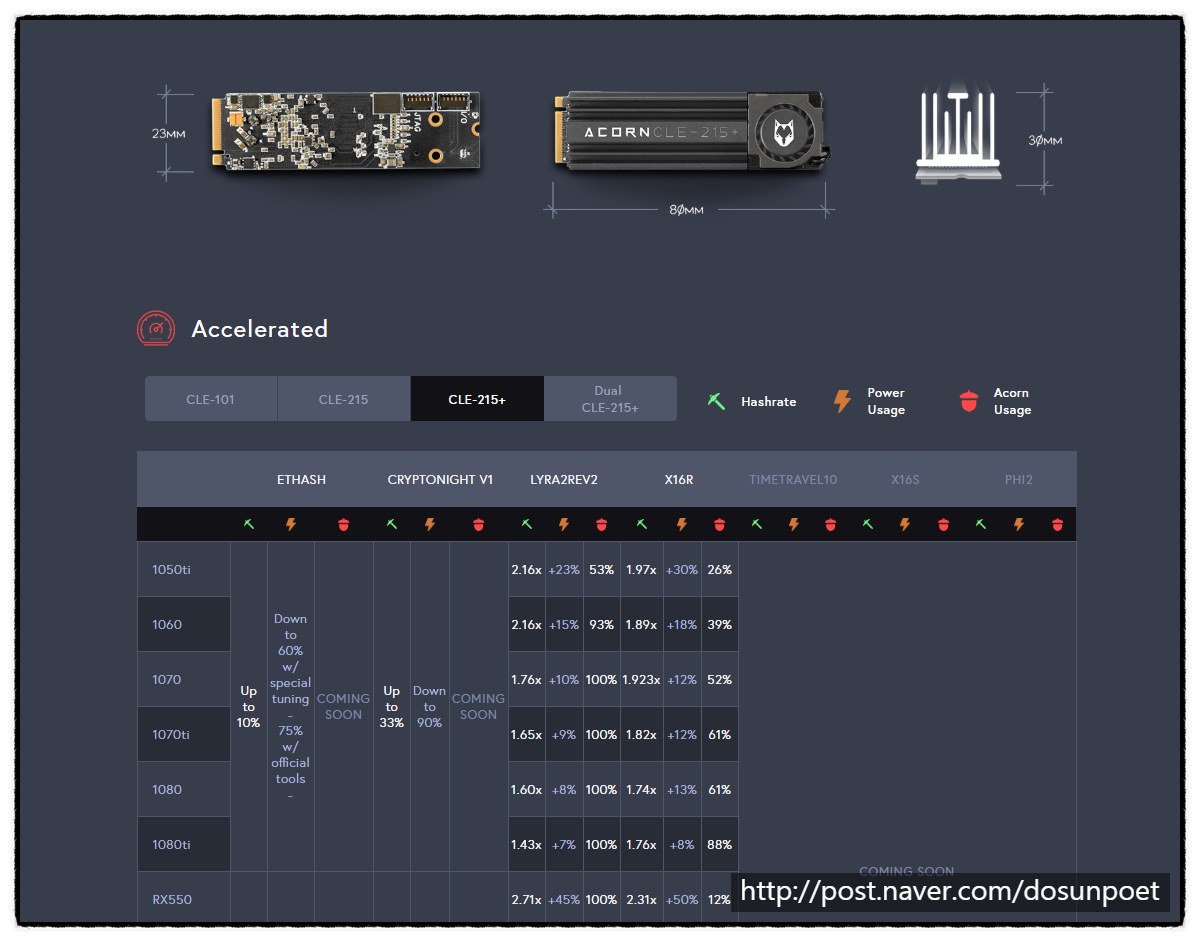
Task: Click the 1080 '+13%' power cell
Action: point(682,790)
